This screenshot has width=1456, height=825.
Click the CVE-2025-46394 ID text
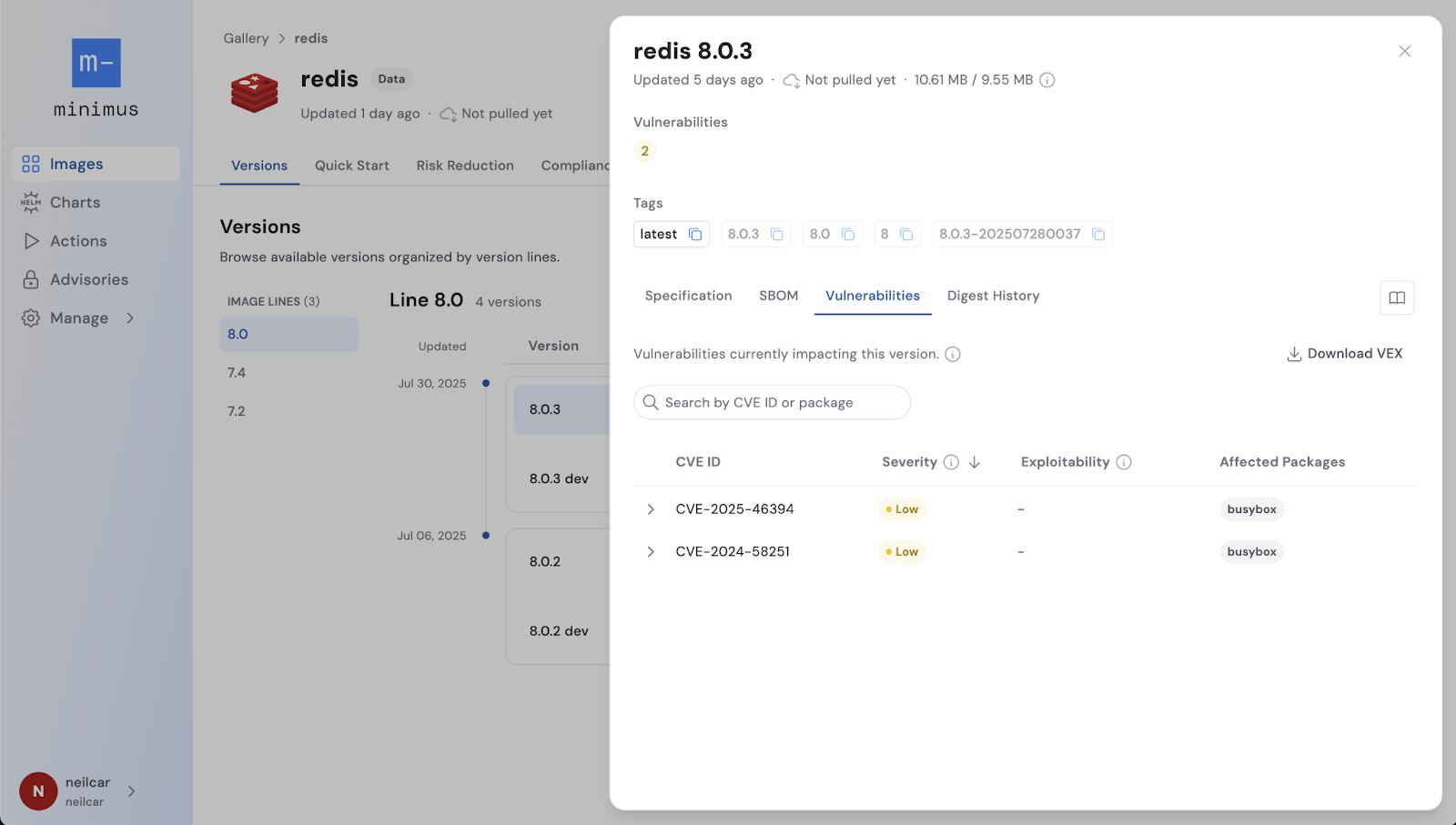[x=734, y=509]
